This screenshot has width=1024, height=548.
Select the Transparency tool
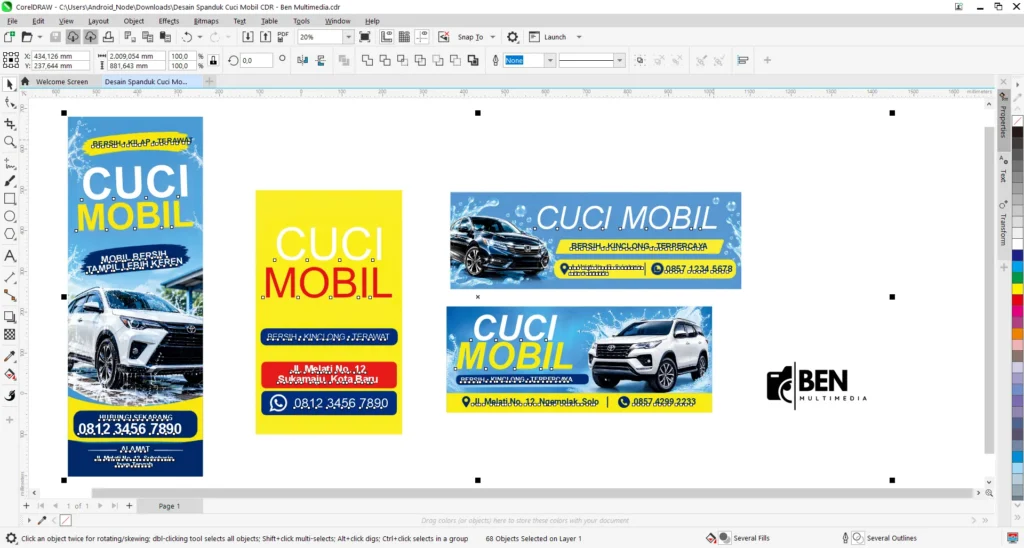[9, 334]
